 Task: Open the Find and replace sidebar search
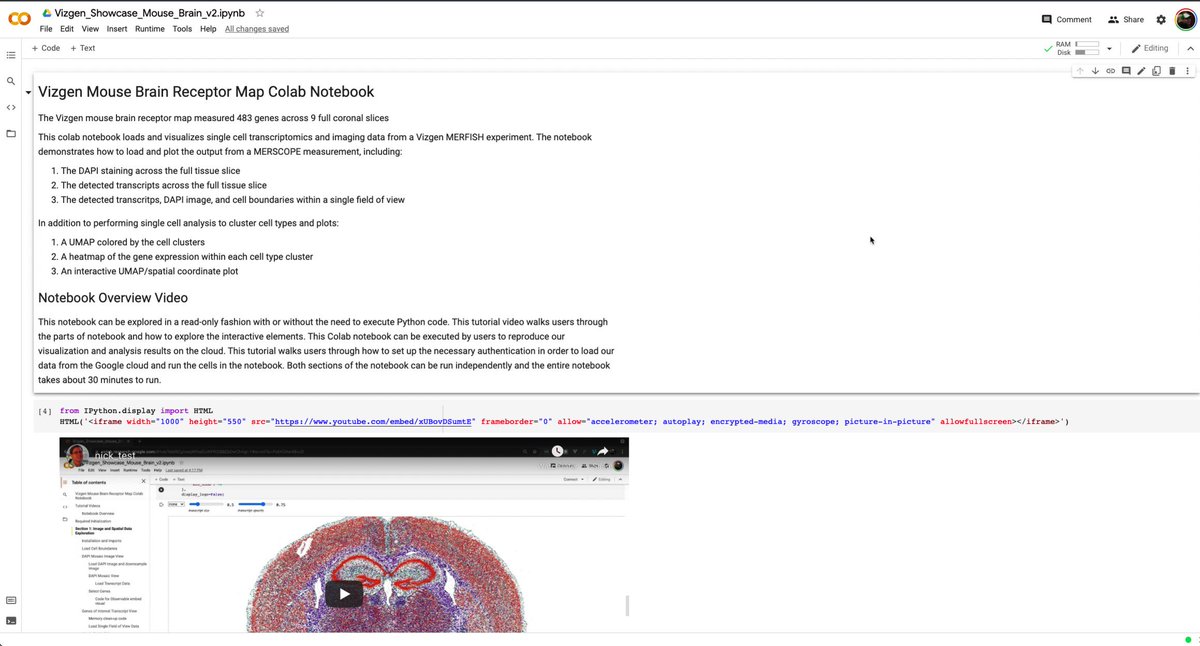11,81
